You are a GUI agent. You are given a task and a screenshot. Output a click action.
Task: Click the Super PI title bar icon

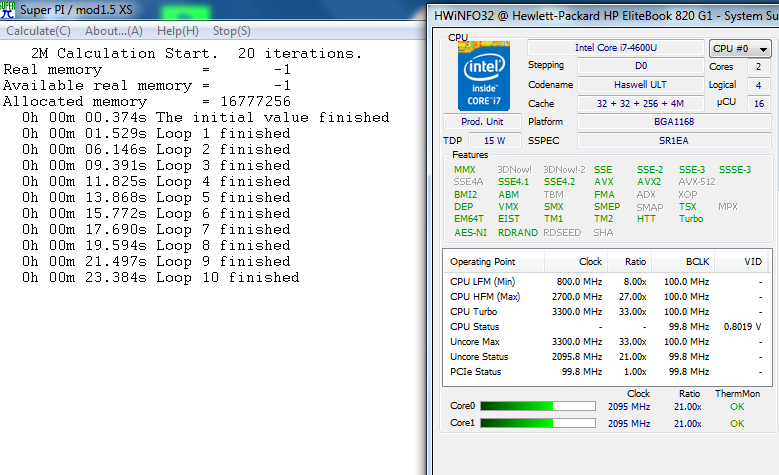point(7,10)
